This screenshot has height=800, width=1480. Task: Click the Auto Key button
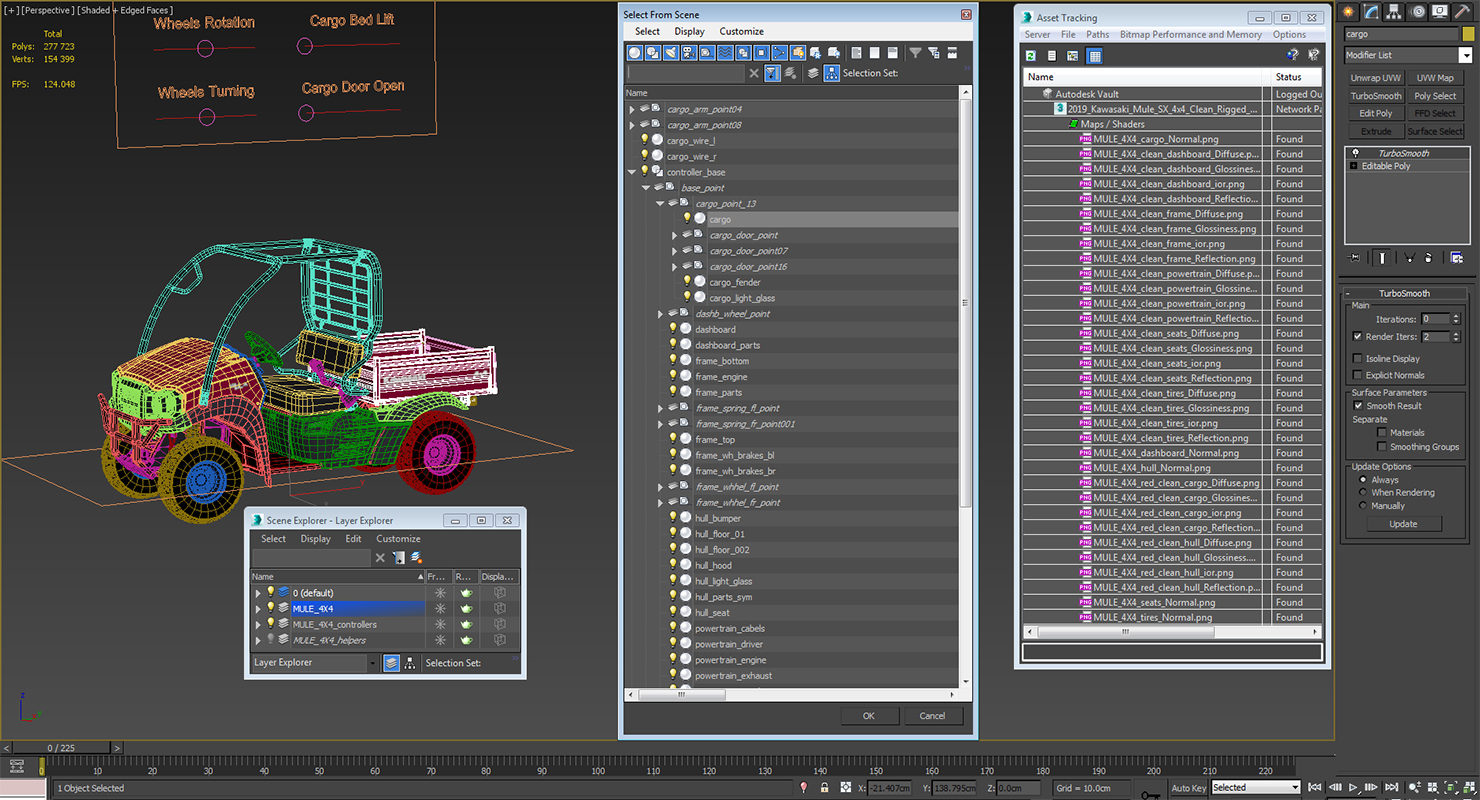click(x=1188, y=788)
